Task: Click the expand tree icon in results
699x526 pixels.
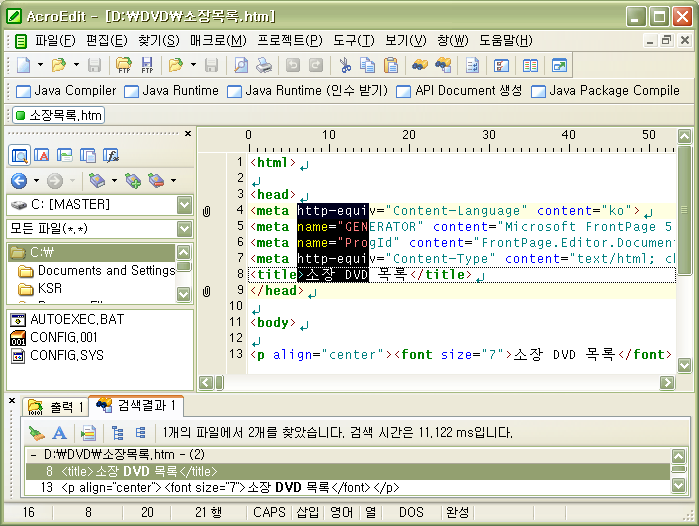Action: point(118,433)
